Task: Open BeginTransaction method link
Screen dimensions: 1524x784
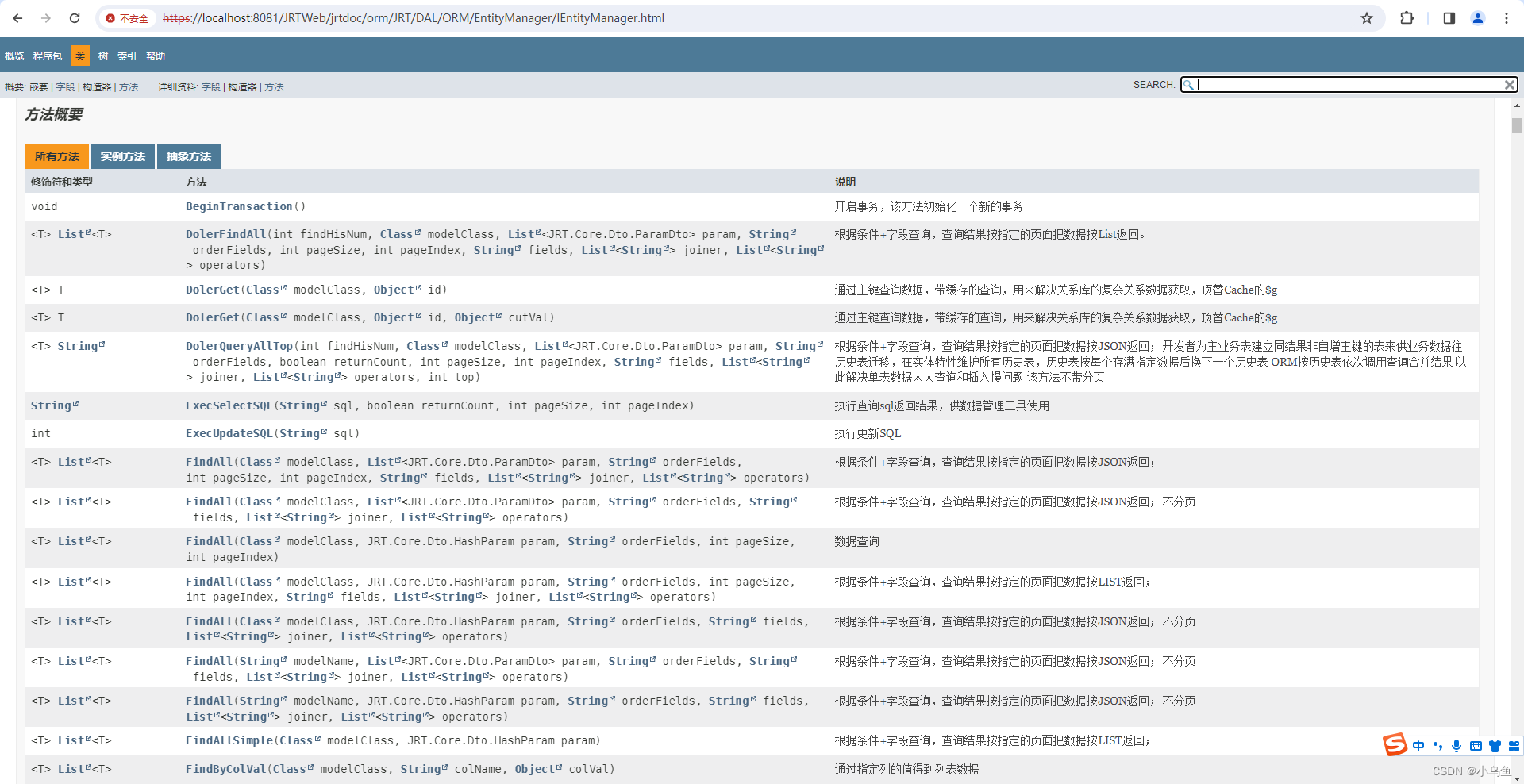Action: (x=239, y=206)
